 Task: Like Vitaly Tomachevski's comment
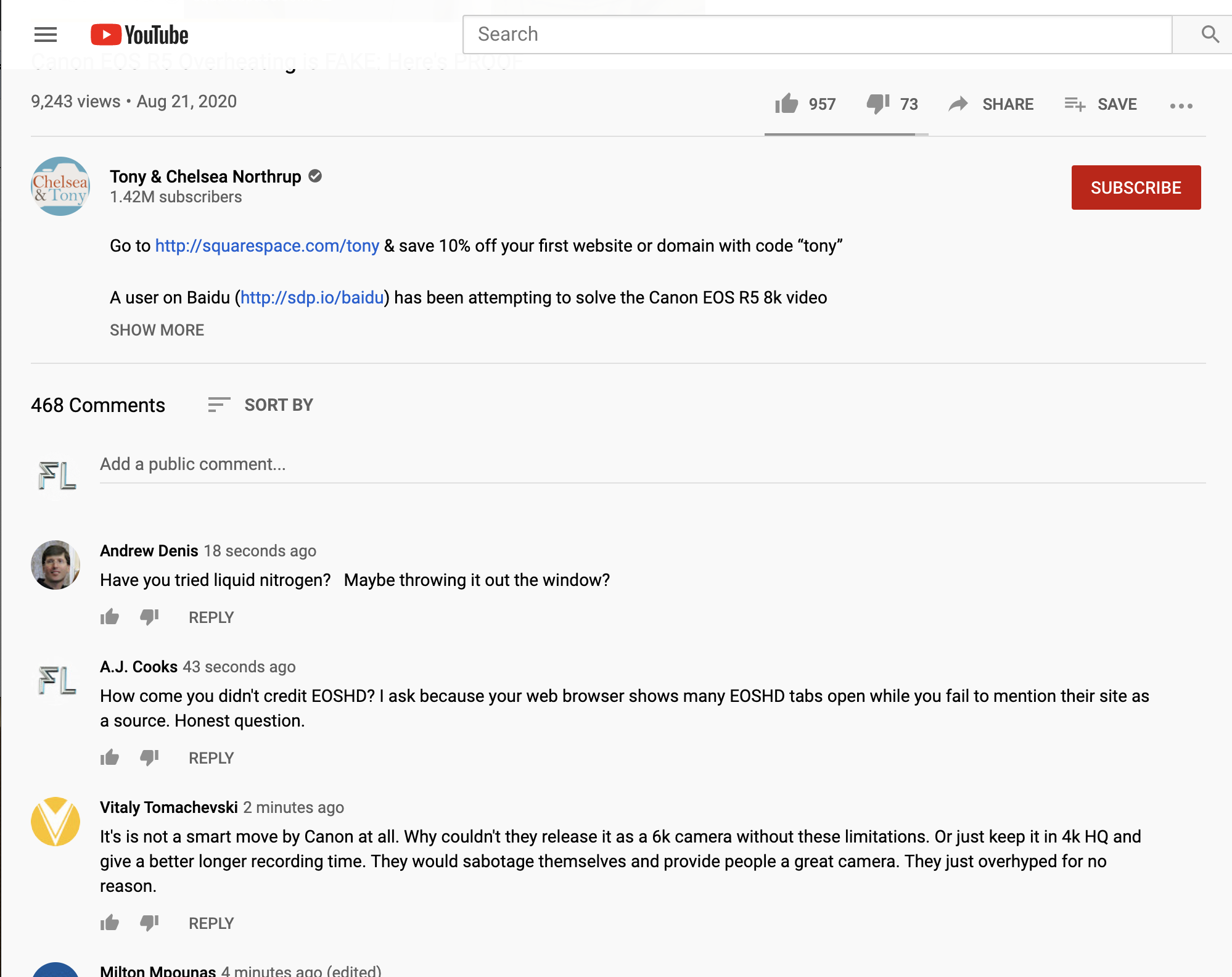pos(110,923)
